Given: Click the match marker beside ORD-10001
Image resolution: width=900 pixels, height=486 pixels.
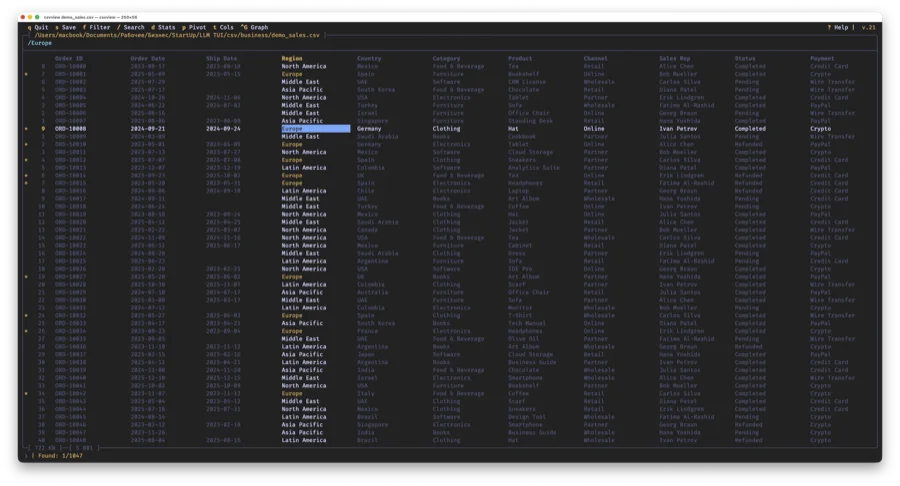Looking at the screenshot, I should coord(27,73).
